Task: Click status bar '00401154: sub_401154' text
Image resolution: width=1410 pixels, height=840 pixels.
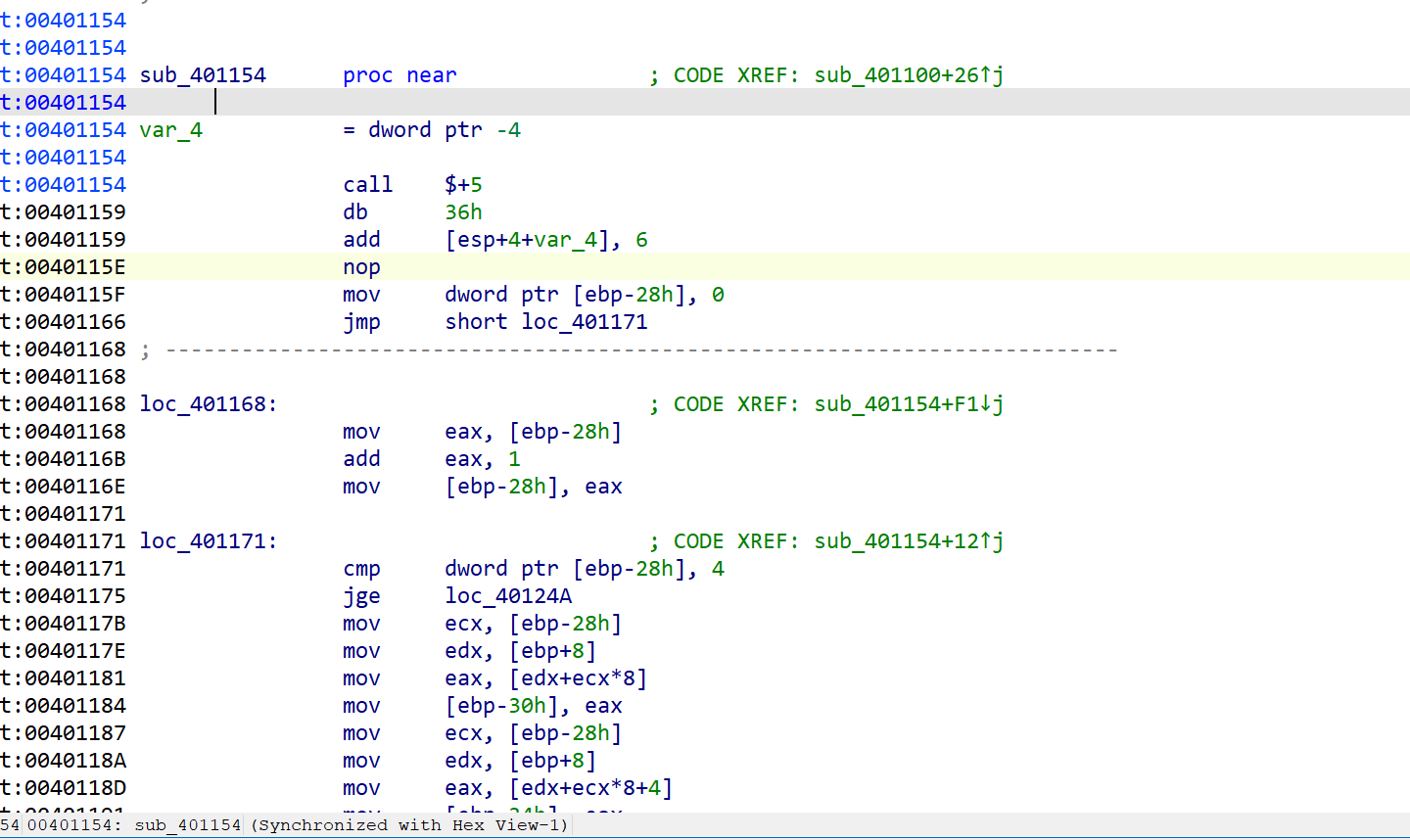Action: [x=134, y=825]
